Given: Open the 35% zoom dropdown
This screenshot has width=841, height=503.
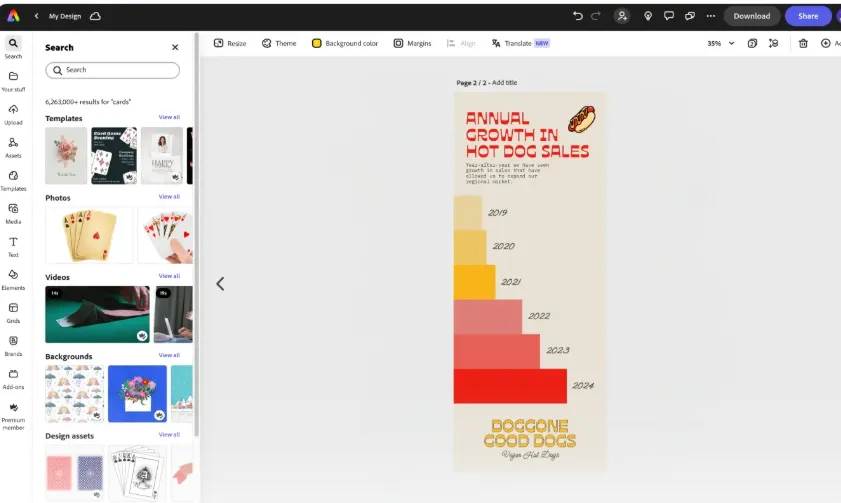Looking at the screenshot, I should [x=721, y=43].
